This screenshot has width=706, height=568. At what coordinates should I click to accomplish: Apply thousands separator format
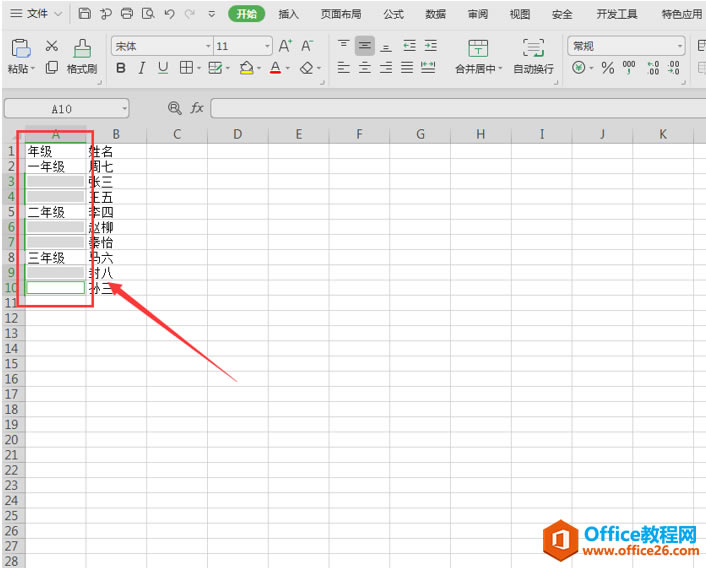point(629,68)
